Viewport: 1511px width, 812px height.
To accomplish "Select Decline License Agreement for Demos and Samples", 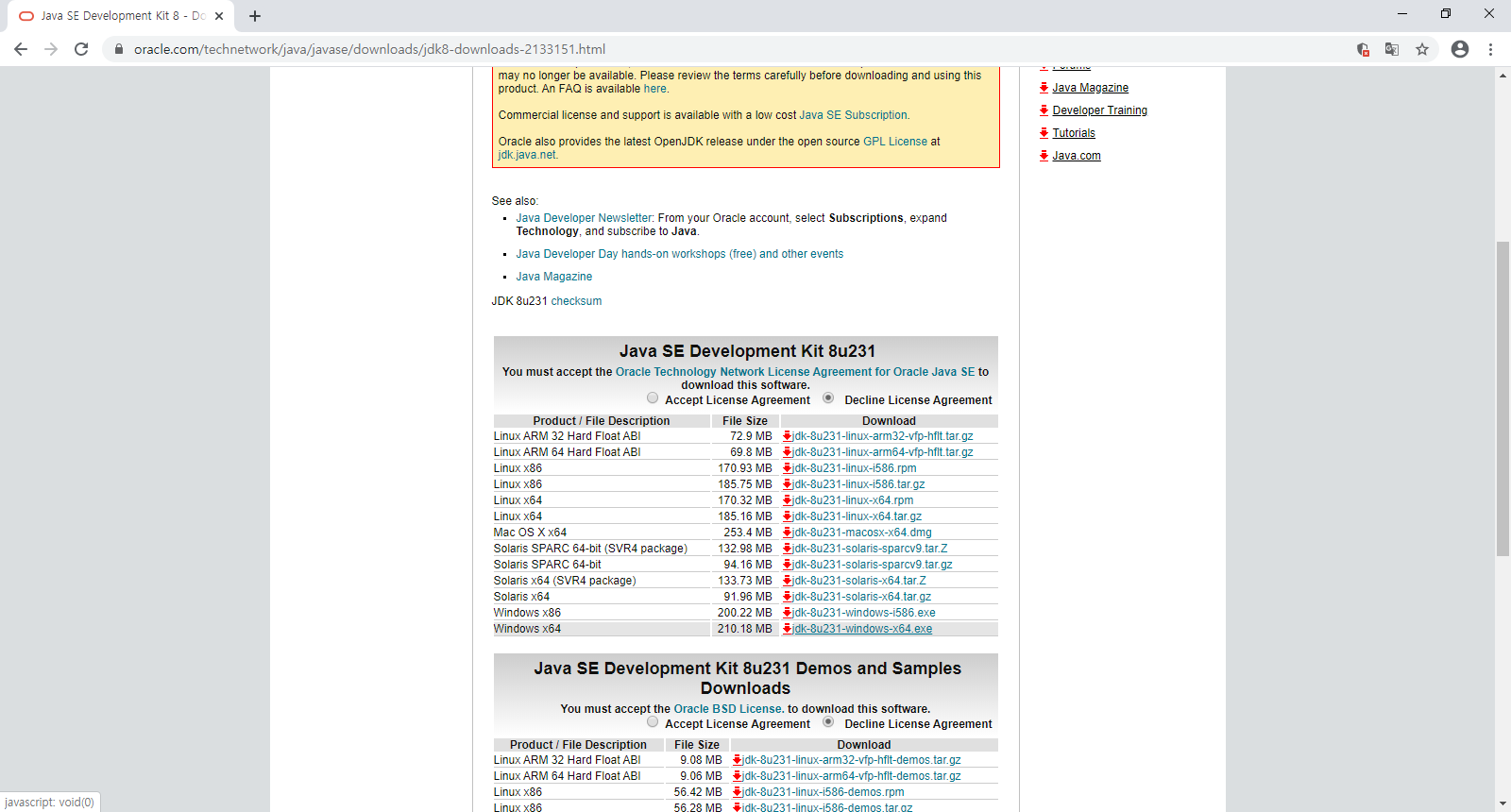I will [x=828, y=721].
